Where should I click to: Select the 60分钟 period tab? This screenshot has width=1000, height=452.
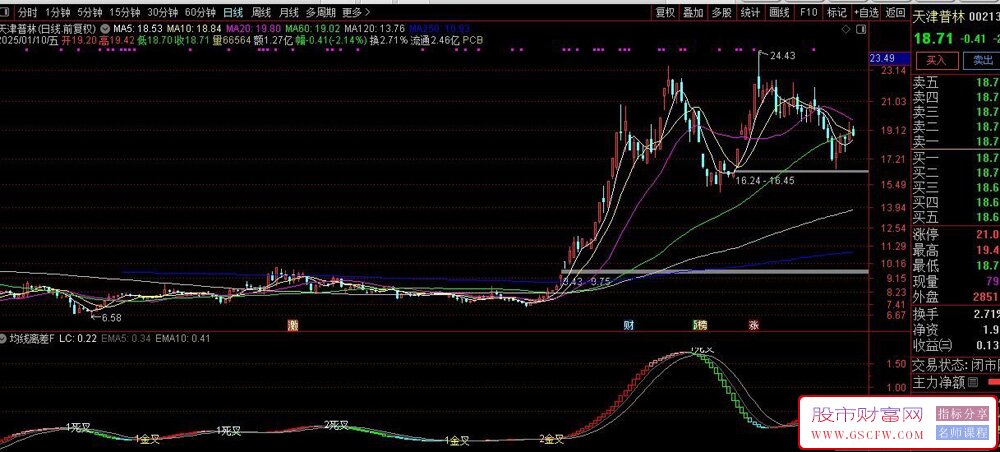coord(200,11)
